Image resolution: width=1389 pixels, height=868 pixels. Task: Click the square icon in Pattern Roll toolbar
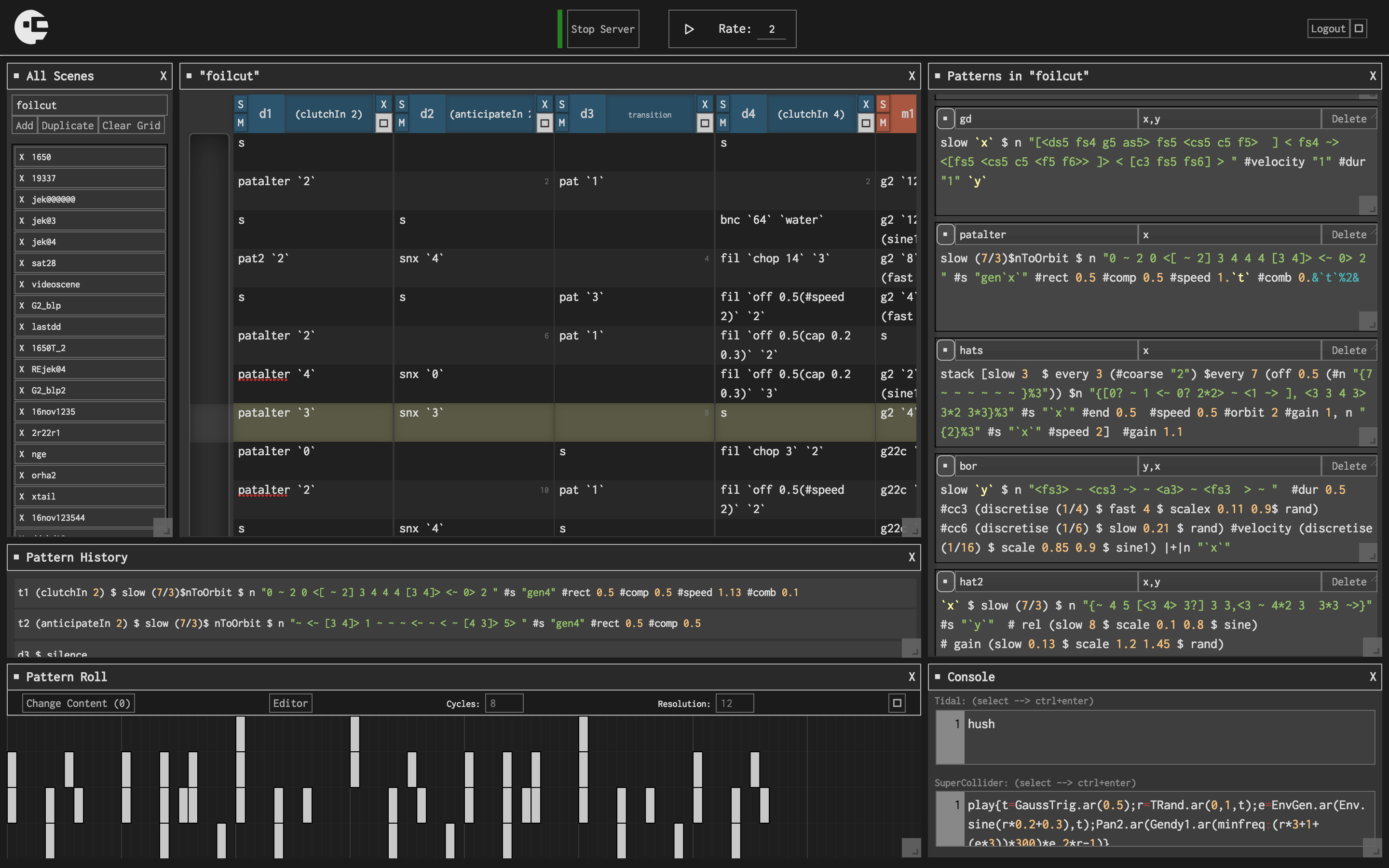[897, 703]
